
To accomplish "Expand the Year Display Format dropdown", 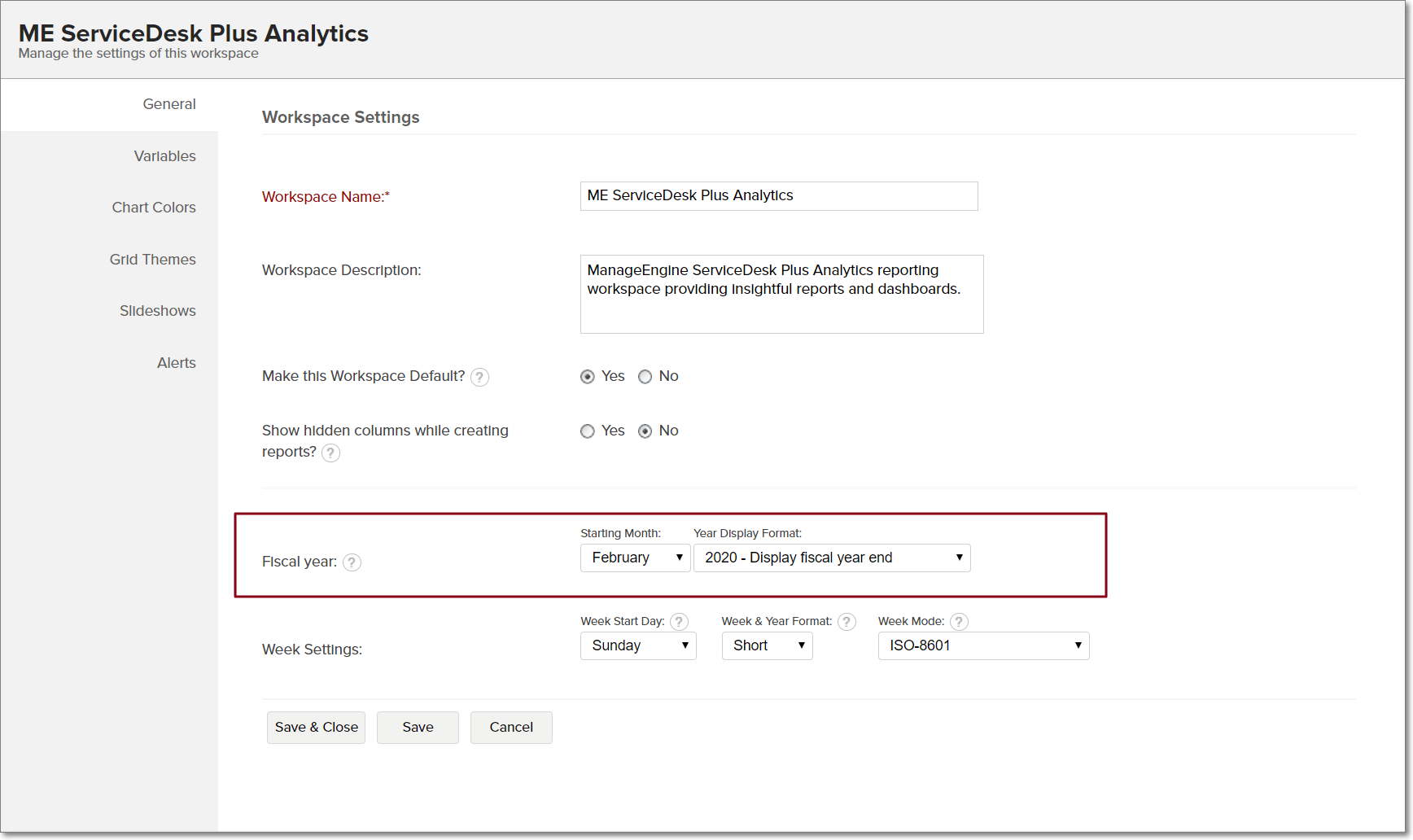I will pyautogui.click(x=831, y=558).
